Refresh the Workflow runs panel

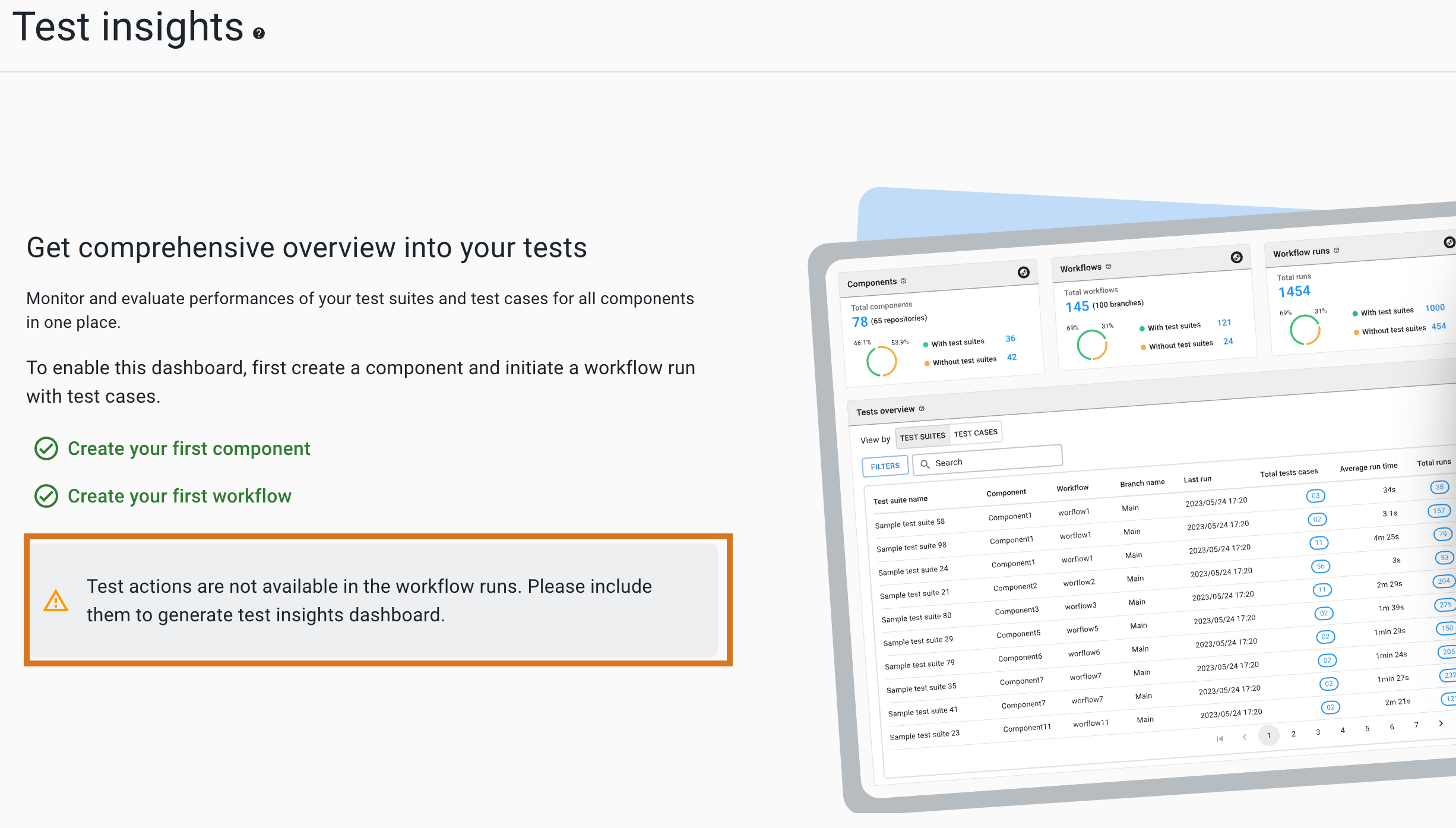[1450, 242]
